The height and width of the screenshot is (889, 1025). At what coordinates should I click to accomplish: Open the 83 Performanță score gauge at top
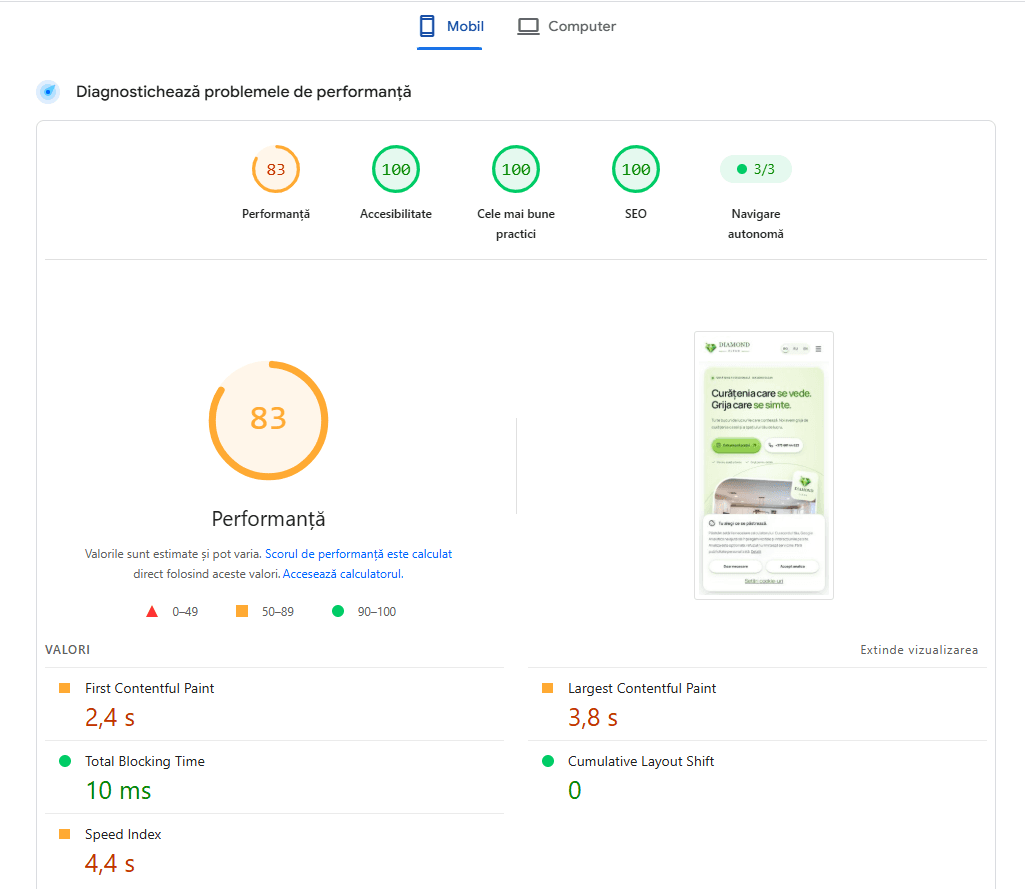276,169
